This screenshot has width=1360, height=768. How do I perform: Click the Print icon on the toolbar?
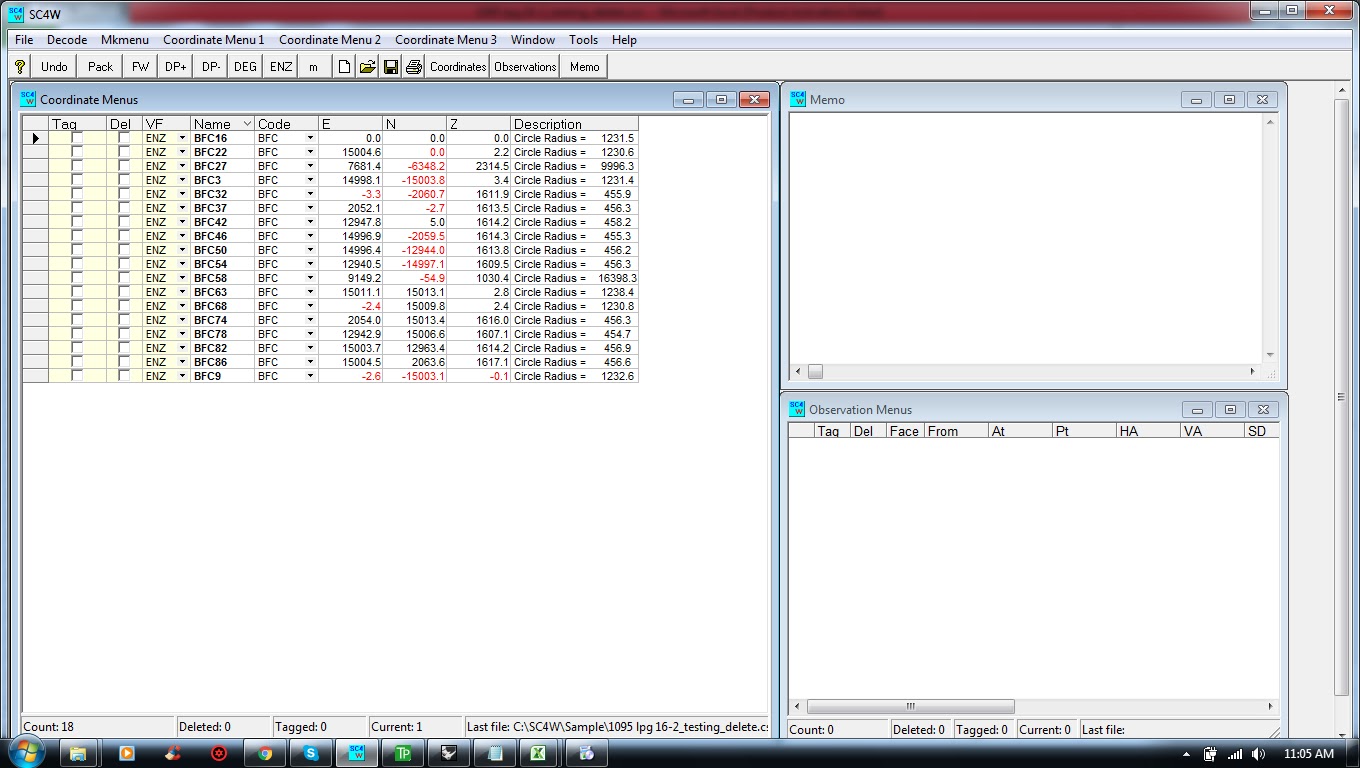click(413, 66)
